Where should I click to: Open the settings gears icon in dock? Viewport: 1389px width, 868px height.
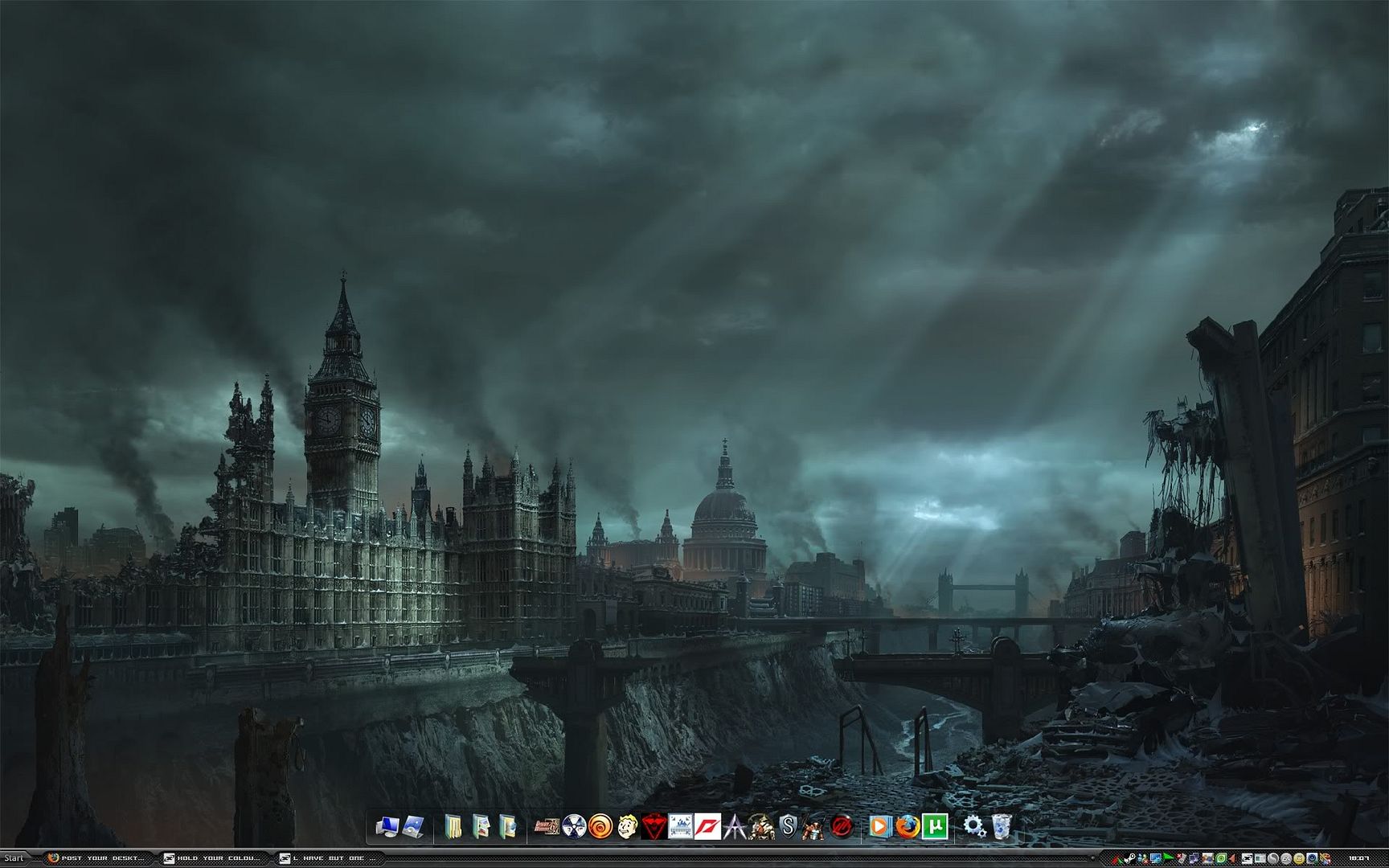point(974,826)
